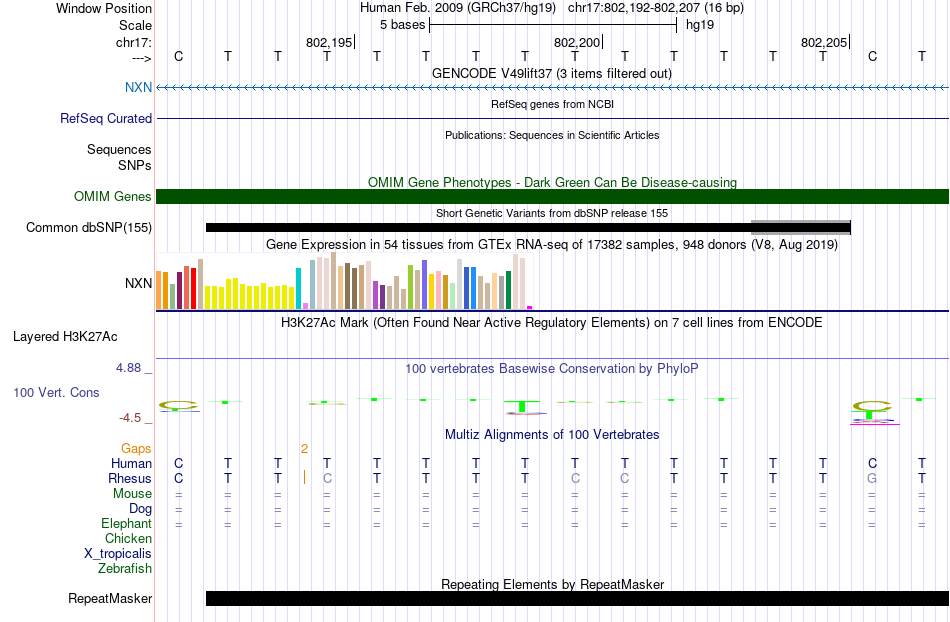The width and height of the screenshot is (950, 622).
Task: Click the orange insertion bar in Rhesus row
Action: tap(304, 477)
